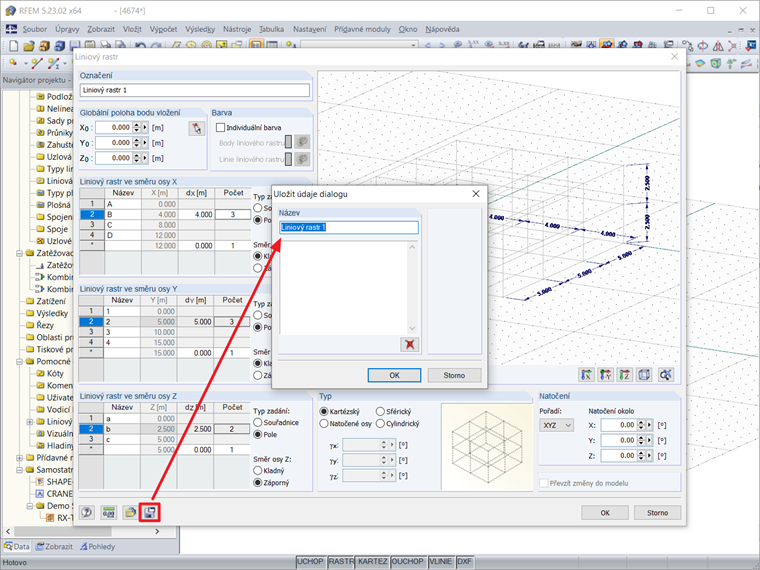Click the pick color icon beside Linie liniového rastru
The height and width of the screenshot is (570, 760).
pyautogui.click(x=302, y=158)
